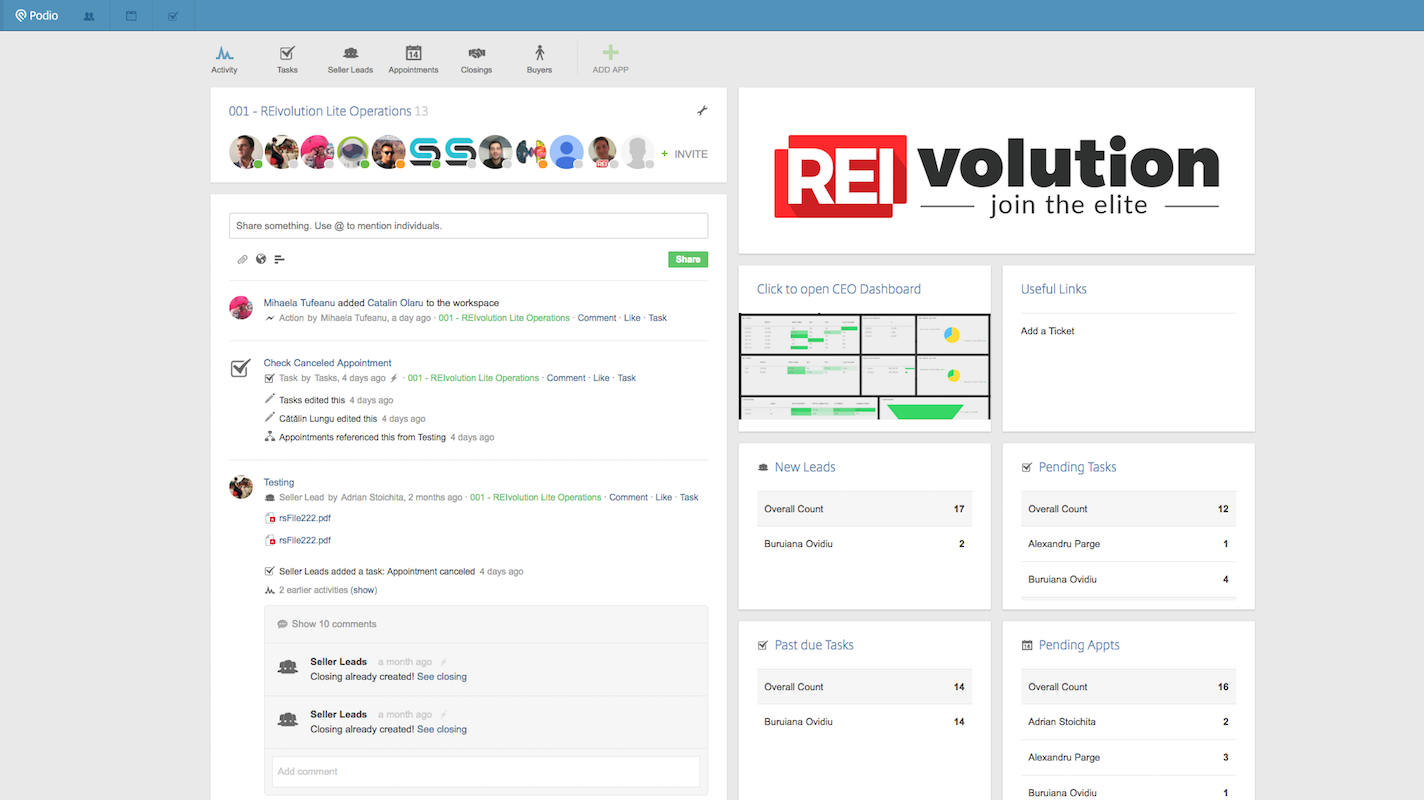
Task: Click the lines icon beside the globe
Action: pos(280,259)
